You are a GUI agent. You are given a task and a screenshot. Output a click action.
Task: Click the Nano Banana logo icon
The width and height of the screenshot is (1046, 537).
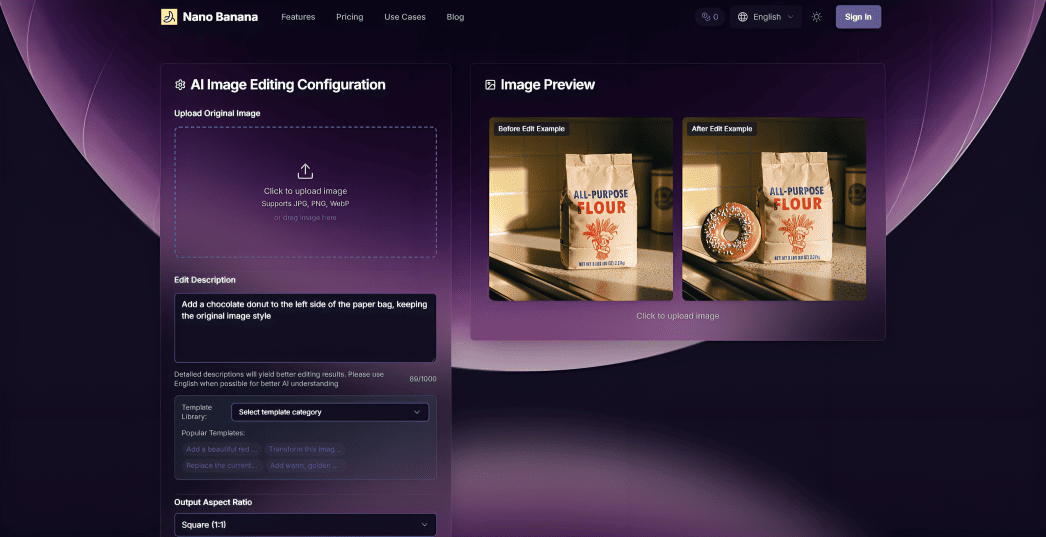point(169,17)
